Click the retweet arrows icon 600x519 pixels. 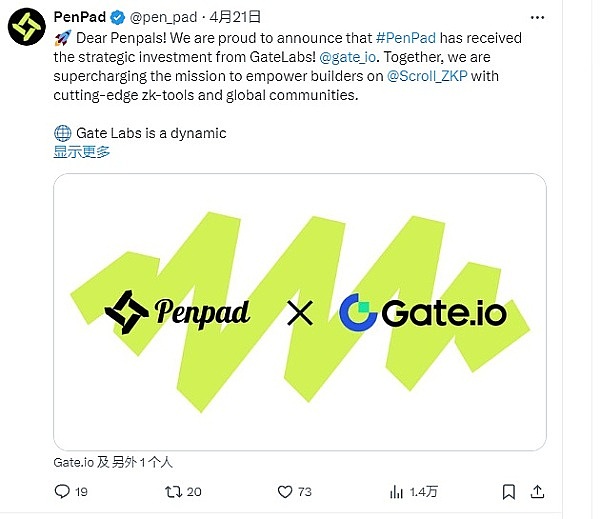pos(172,491)
